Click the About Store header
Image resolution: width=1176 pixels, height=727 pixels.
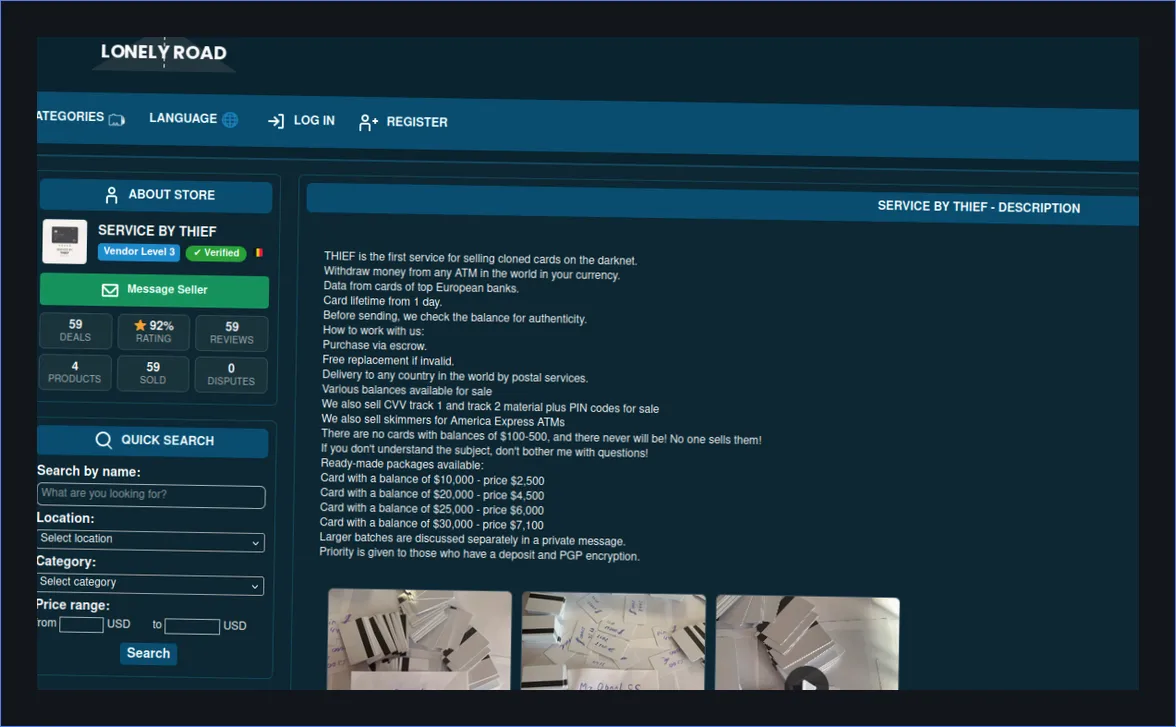click(156, 196)
